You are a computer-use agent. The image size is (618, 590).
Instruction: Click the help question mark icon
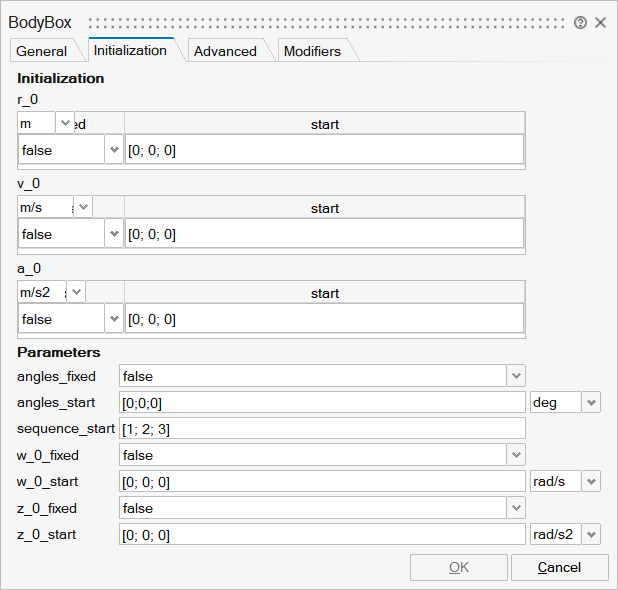580,22
